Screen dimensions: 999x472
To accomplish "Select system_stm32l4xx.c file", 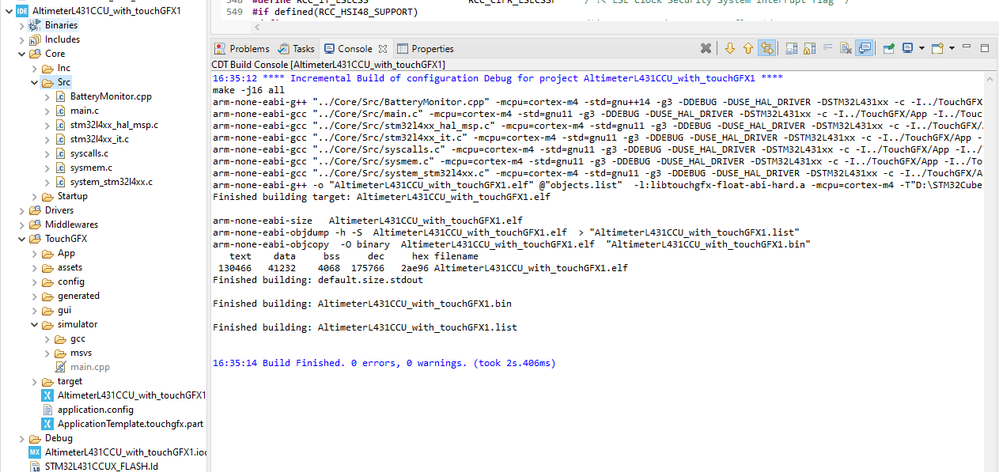I will point(104,182).
